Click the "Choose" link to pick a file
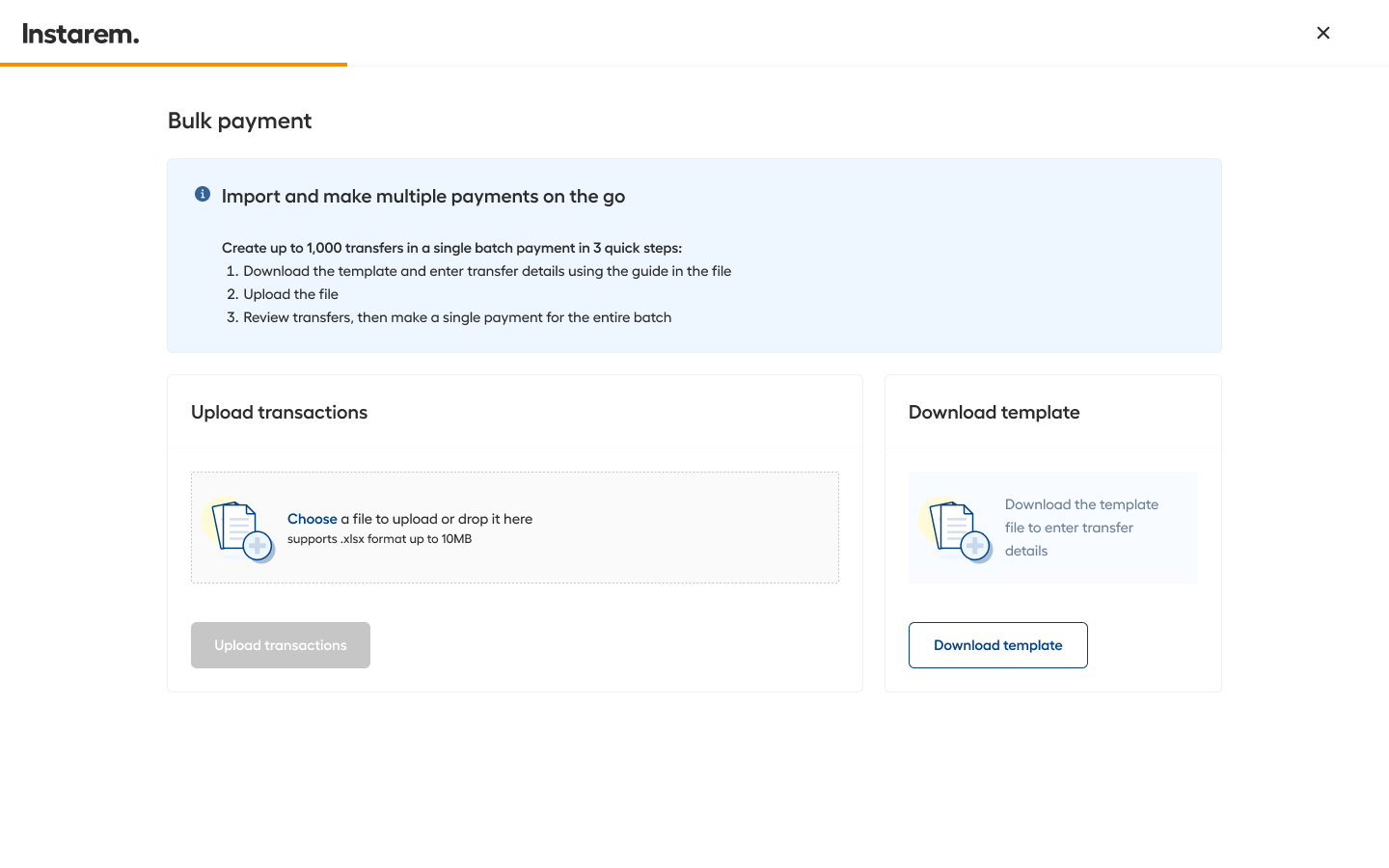Screen dimensions: 1389x868 point(312,519)
